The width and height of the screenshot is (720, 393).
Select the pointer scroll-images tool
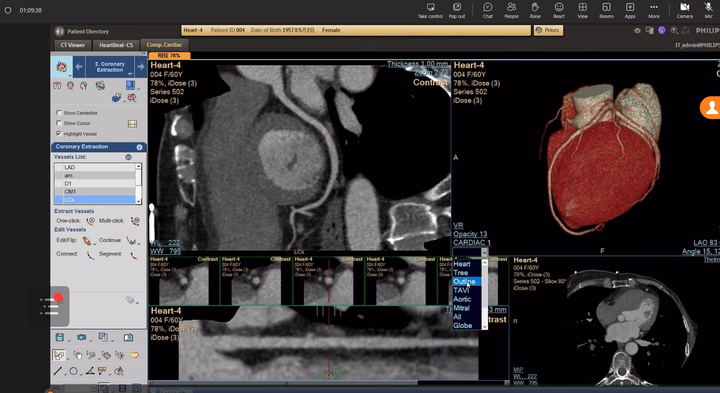click(59, 355)
